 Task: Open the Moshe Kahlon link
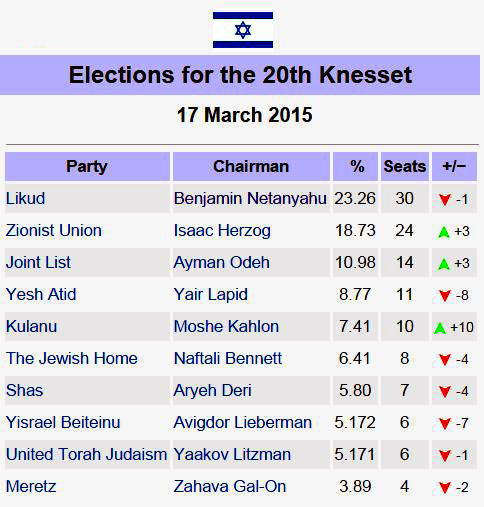226,327
